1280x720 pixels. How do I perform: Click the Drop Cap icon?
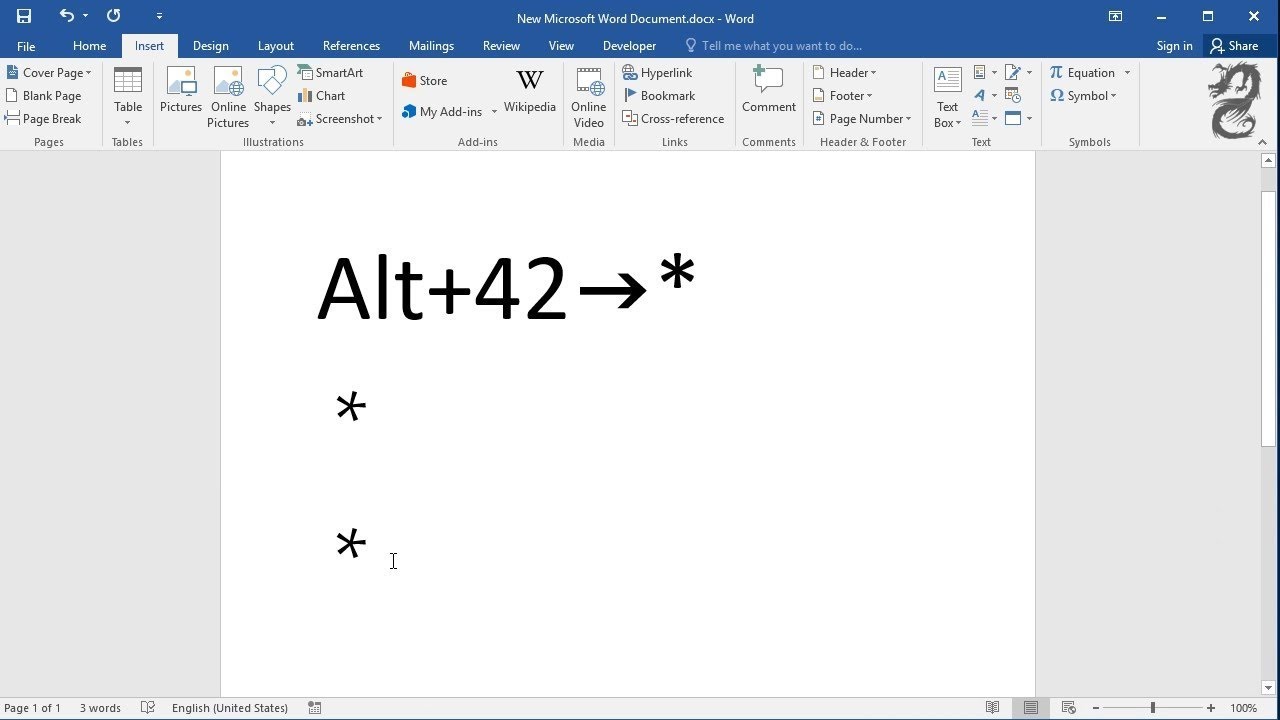coord(985,119)
